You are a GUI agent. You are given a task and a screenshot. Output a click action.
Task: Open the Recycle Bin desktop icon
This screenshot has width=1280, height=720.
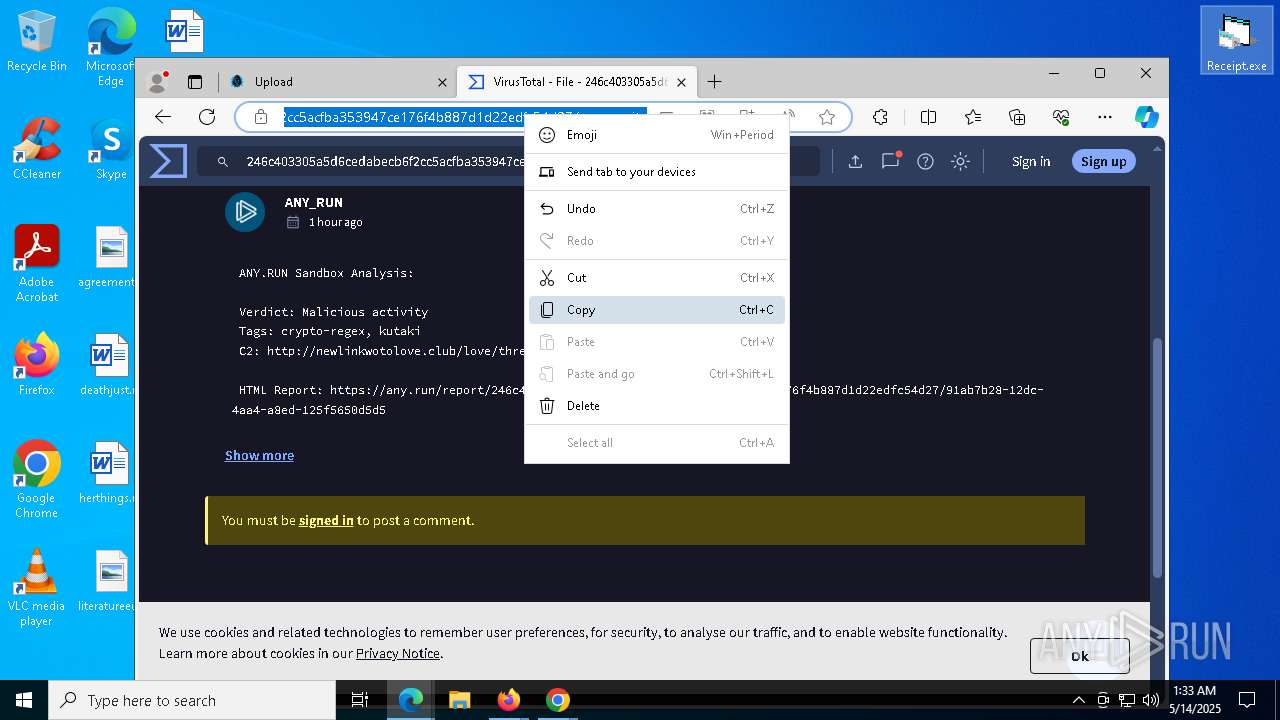click(x=36, y=40)
